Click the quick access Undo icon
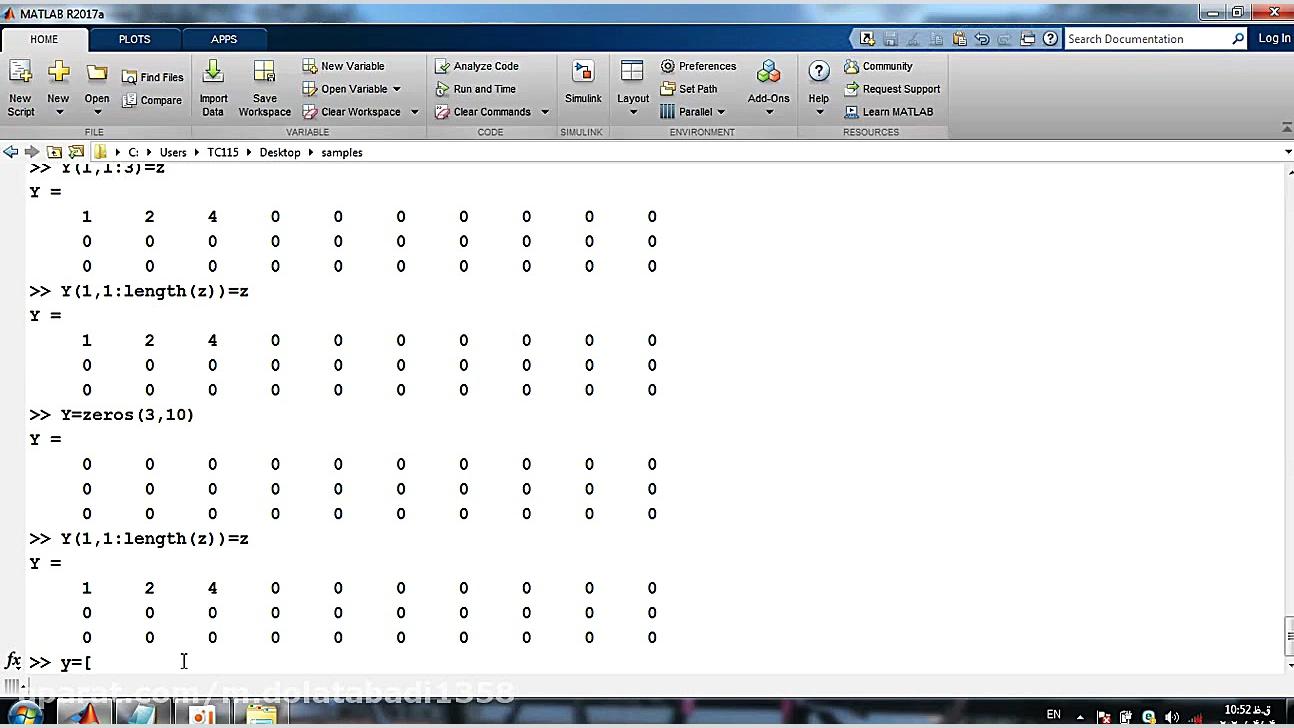Screen dimensions: 1294x728 point(982,39)
